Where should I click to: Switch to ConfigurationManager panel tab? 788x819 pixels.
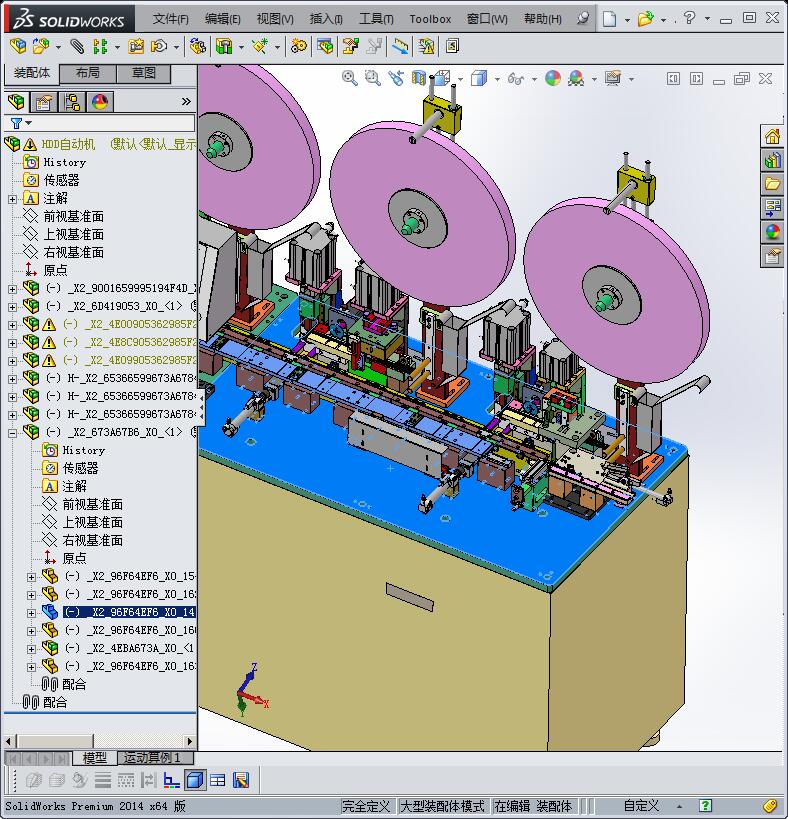[72, 102]
